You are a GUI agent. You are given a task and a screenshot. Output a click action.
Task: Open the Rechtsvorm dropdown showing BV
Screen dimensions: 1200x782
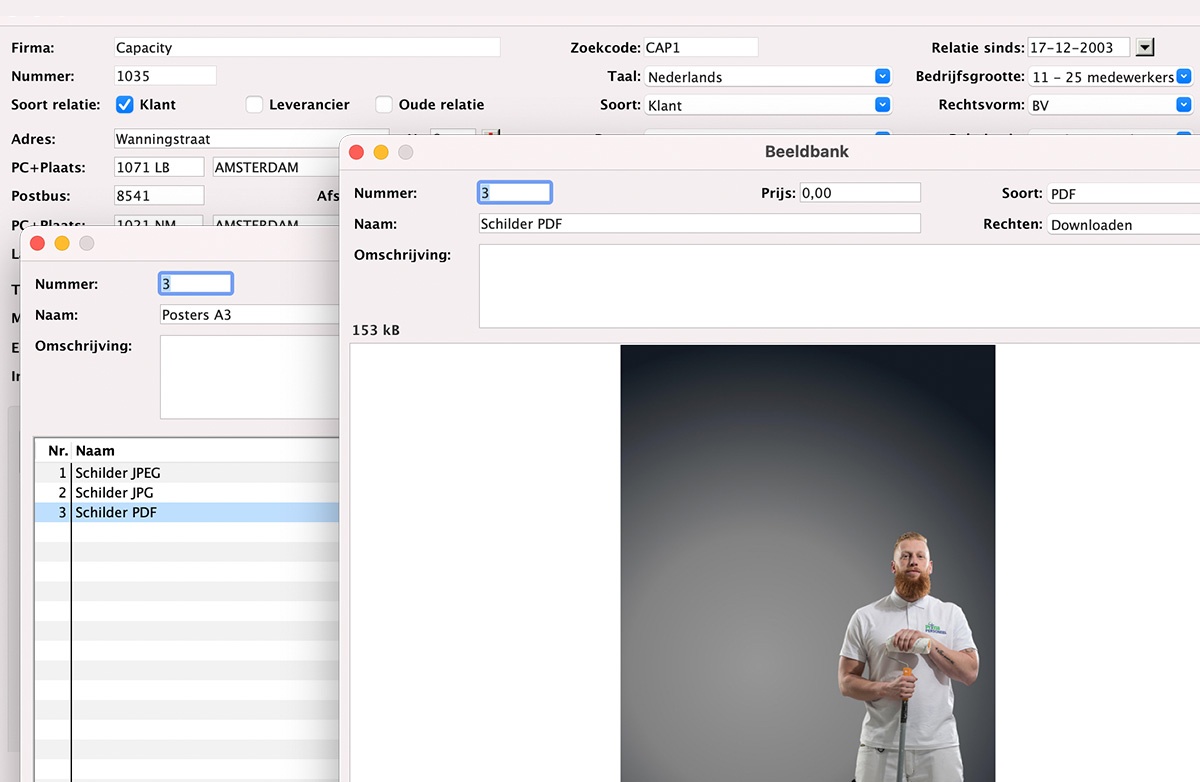coord(1111,104)
